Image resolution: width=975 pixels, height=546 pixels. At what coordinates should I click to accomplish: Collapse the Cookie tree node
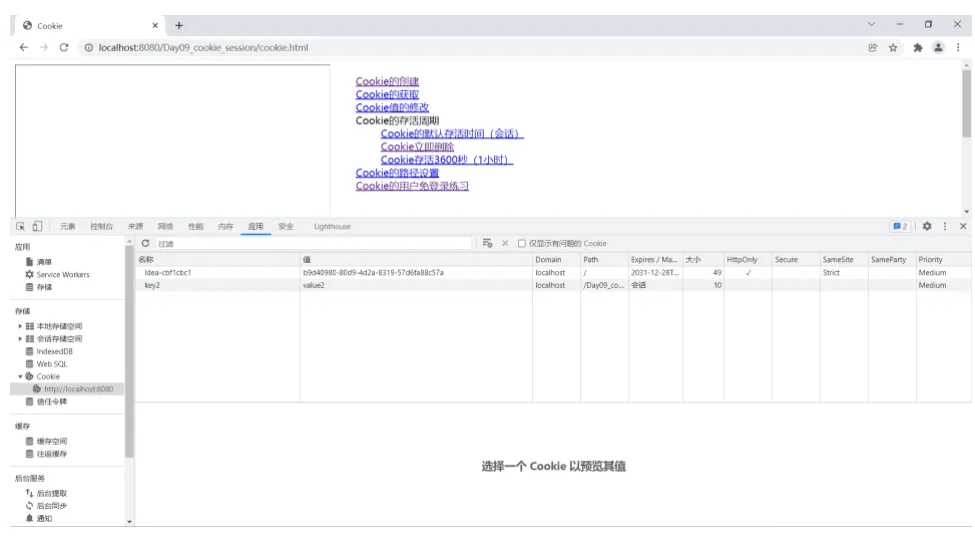[x=20, y=376]
